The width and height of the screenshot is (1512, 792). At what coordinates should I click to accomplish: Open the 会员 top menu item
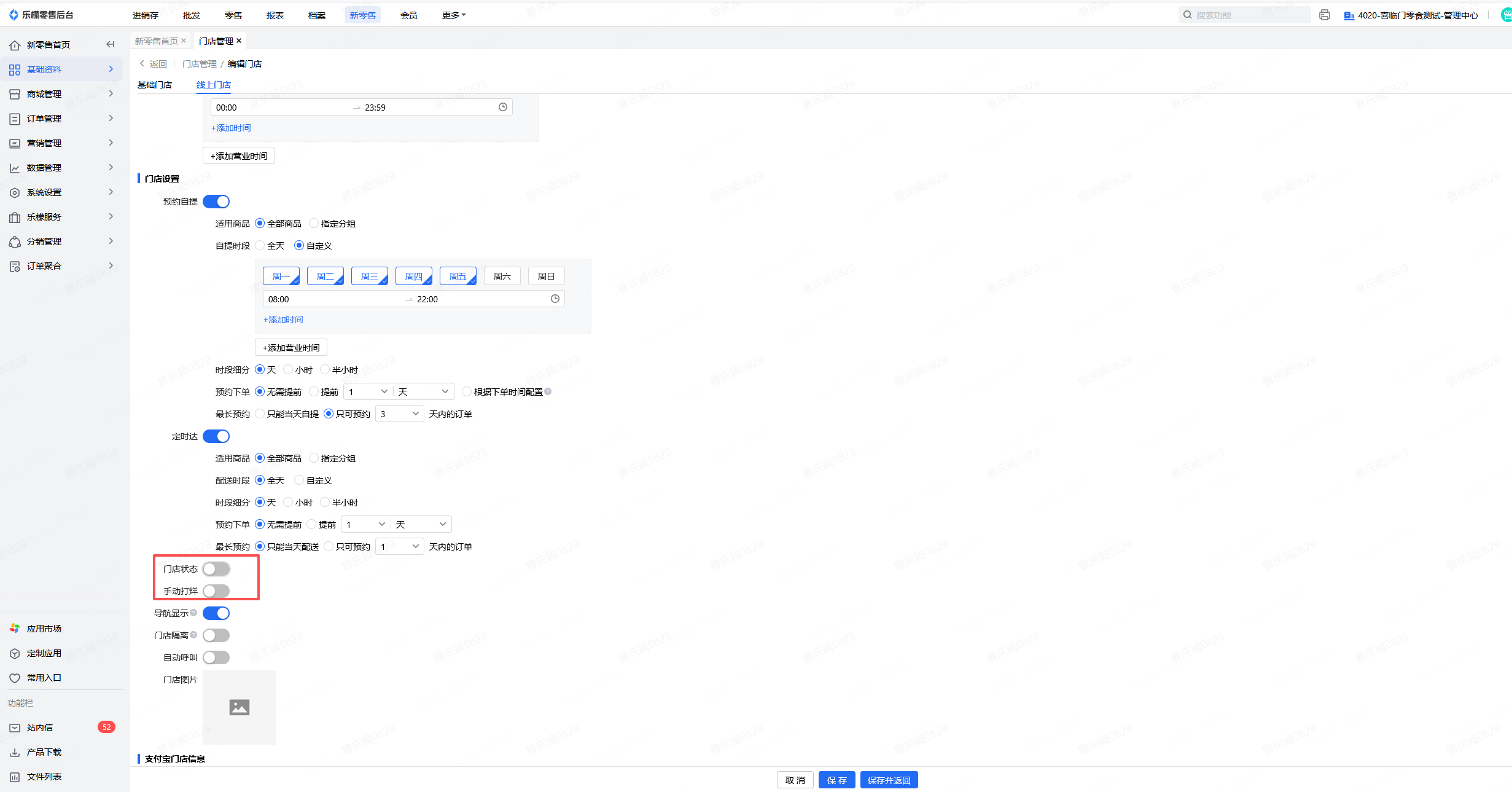(408, 15)
